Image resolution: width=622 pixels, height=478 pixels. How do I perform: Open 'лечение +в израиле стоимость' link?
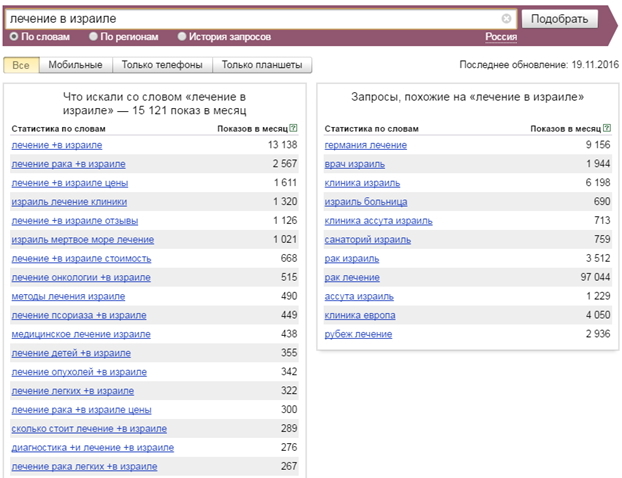tap(81, 259)
